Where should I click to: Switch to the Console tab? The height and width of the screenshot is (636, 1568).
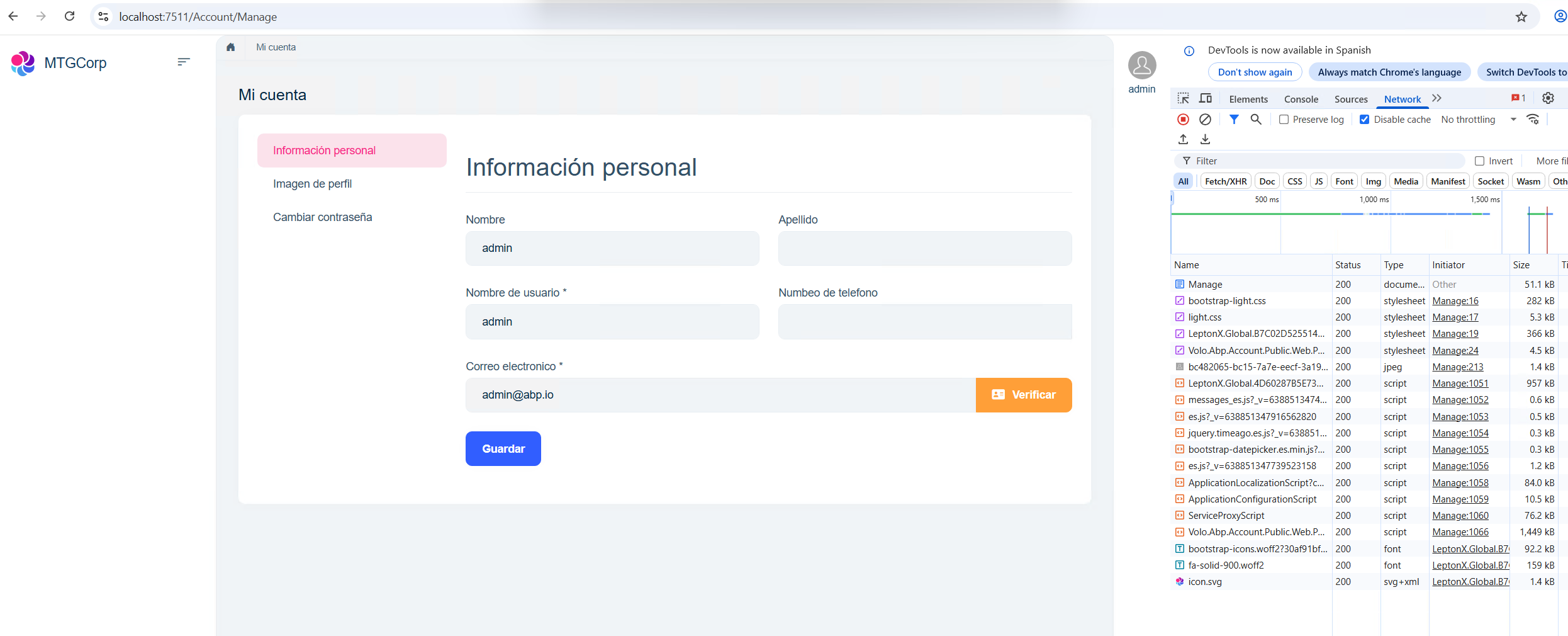click(x=1301, y=99)
